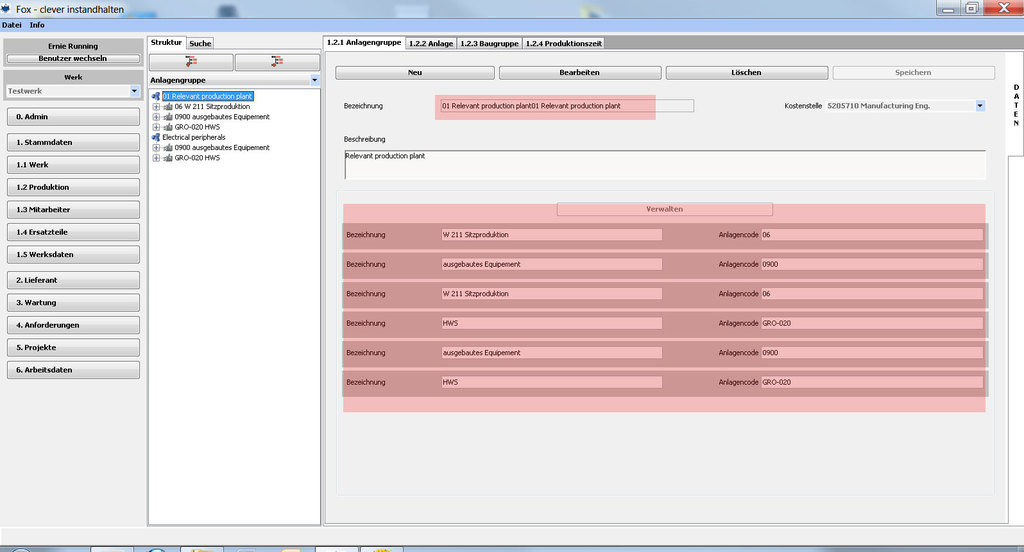
Task: Click the Löschen button
Action: click(x=746, y=73)
